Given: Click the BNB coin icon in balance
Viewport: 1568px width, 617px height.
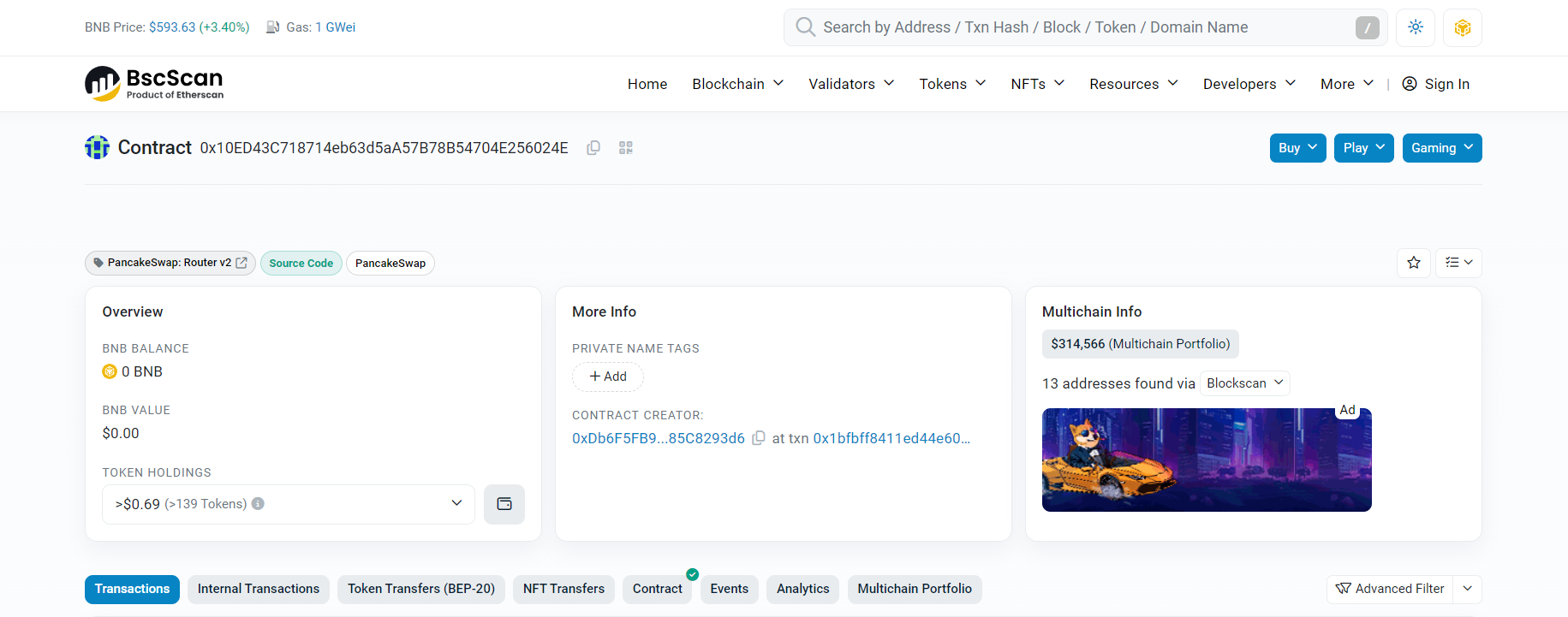Looking at the screenshot, I should click(x=110, y=371).
